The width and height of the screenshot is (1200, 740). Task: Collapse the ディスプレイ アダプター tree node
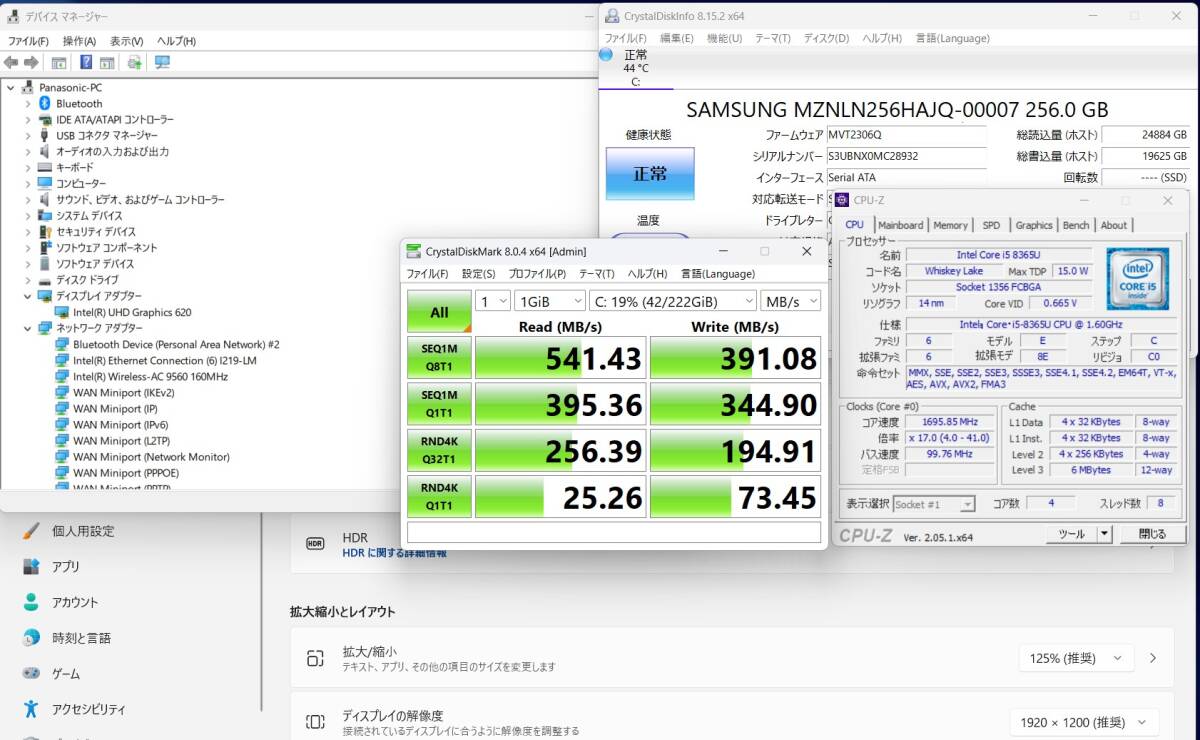(x=28, y=296)
